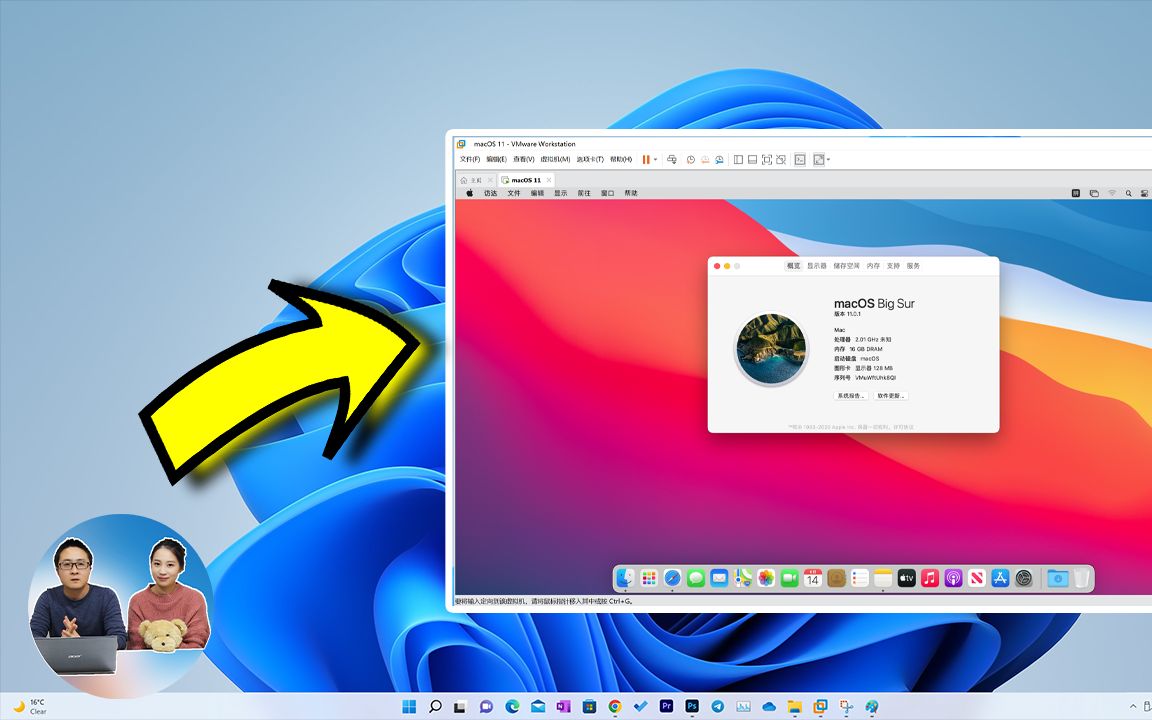The image size is (1152, 720).
Task: Open the 帮助(H) menu in VMware
Action: pos(621,159)
